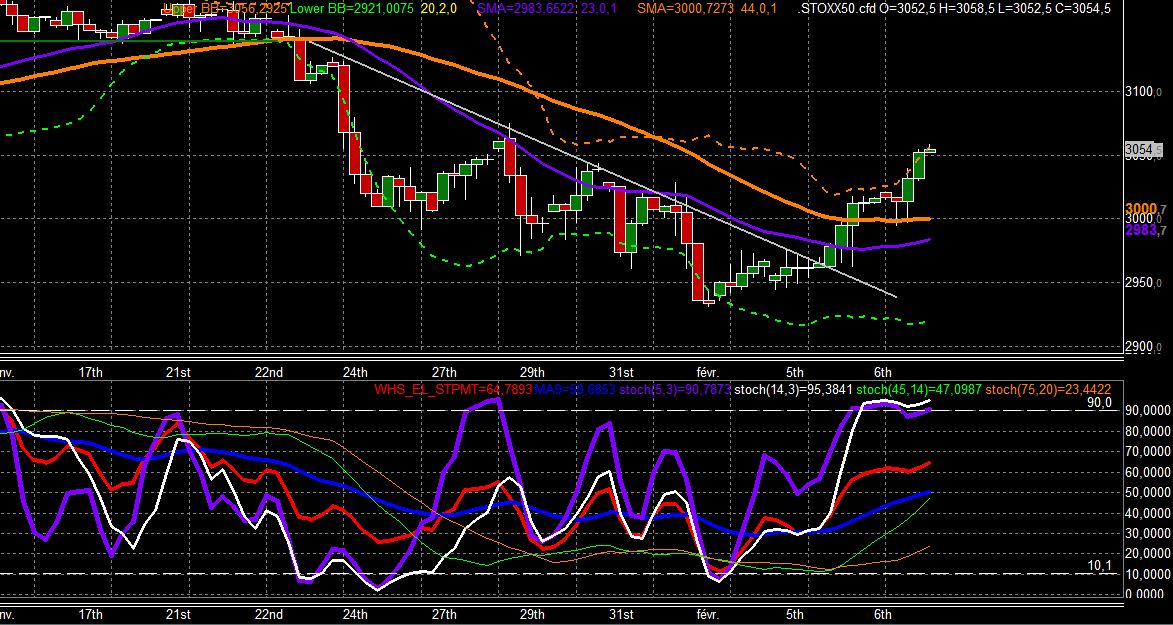This screenshot has height=625, width=1173.
Task: Click the 24th date label on bottom axis
Action: [x=355, y=615]
